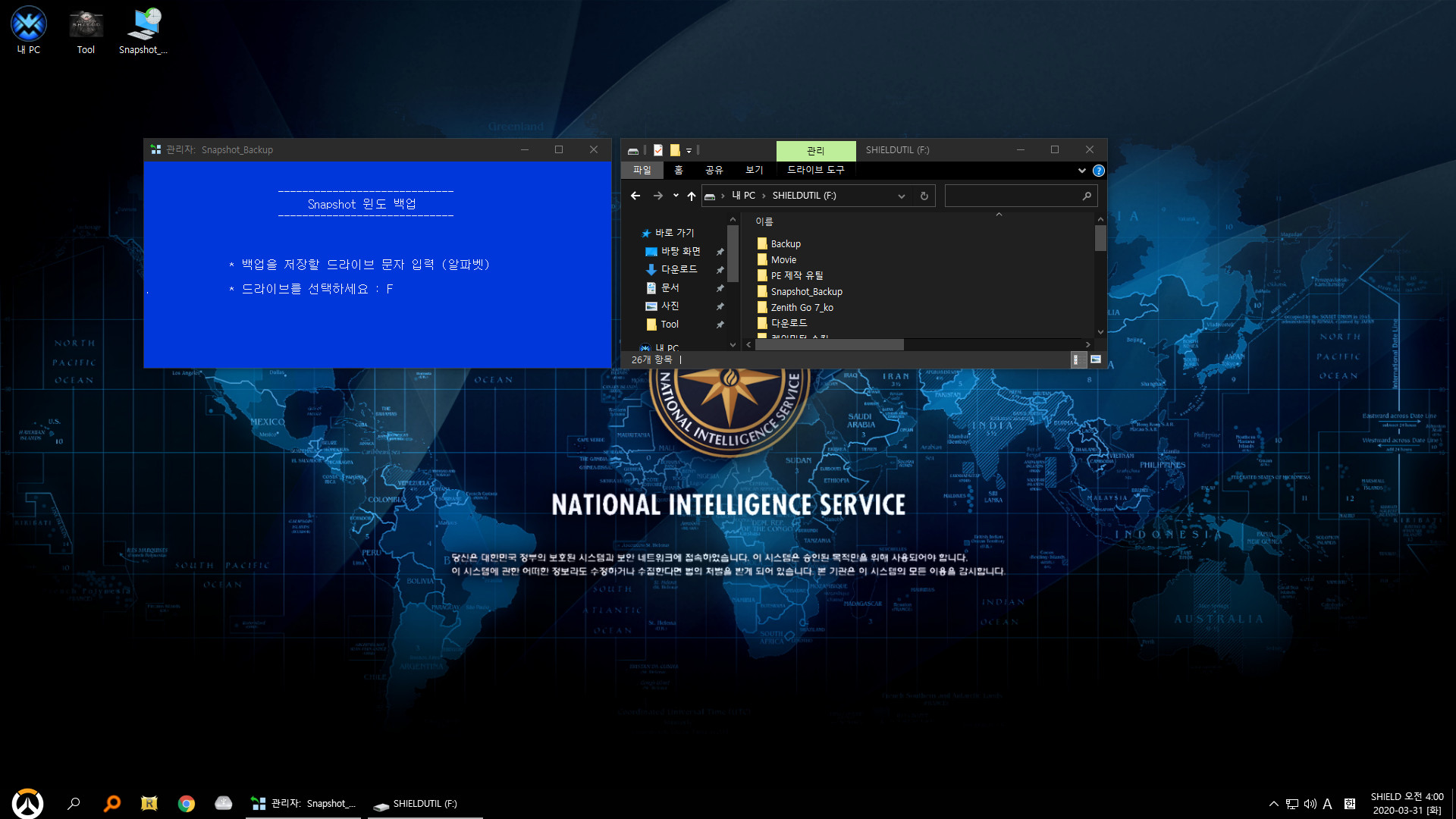Click the navigation pane scrollbar down arrow
The image size is (1456, 819).
tap(733, 344)
